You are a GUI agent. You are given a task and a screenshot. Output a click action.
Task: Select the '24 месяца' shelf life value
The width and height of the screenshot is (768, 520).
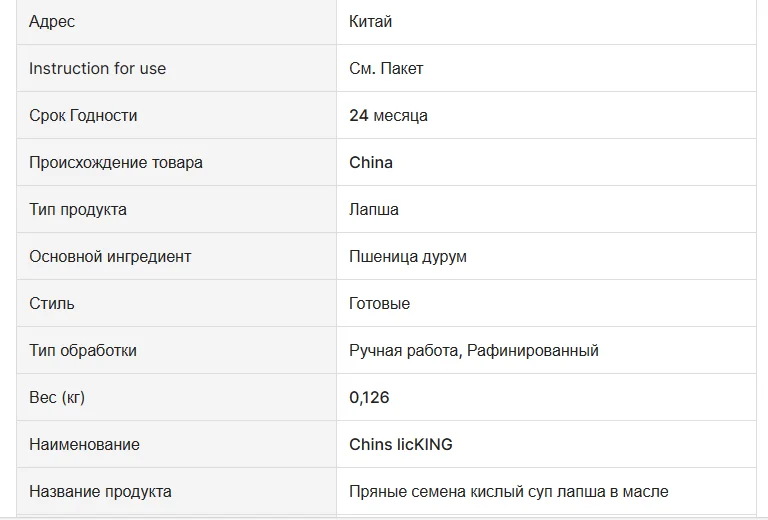(388, 115)
